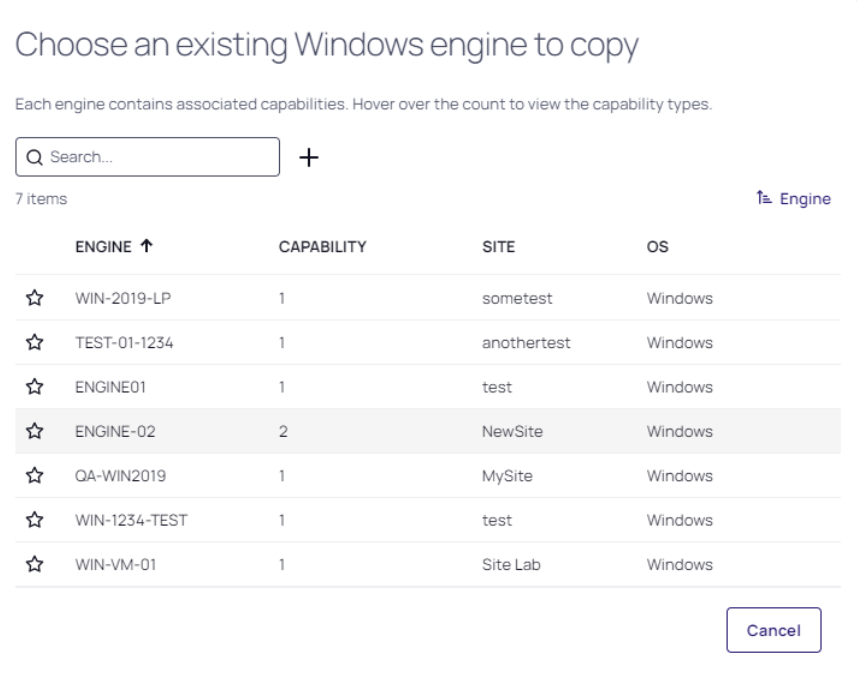Click the star icon beside ENGINE-02
This screenshot has width=857, height=688.
(35, 432)
